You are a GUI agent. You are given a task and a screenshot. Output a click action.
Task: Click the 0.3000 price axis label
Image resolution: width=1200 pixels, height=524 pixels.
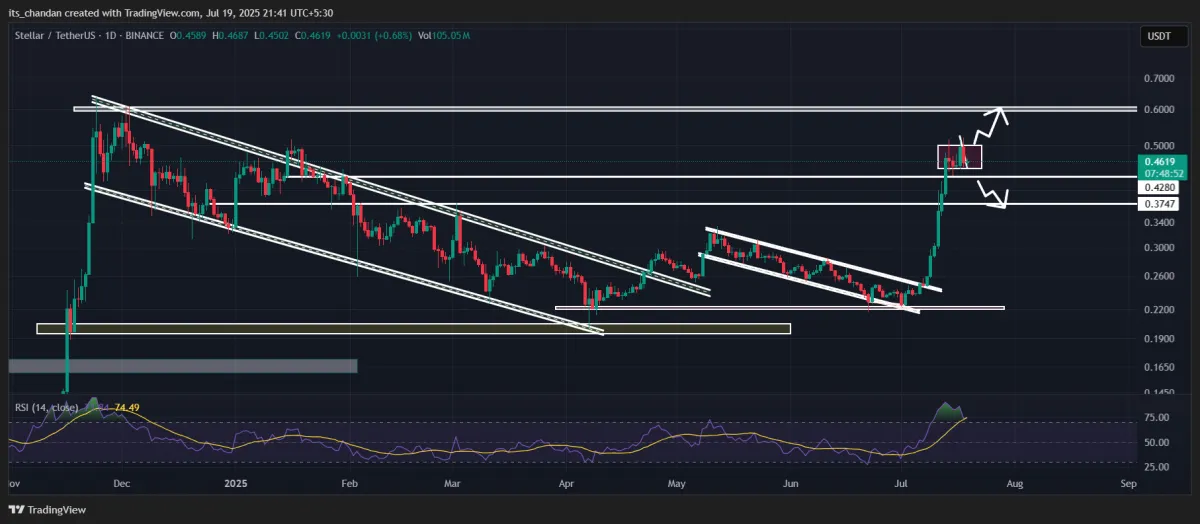[x=1160, y=248]
